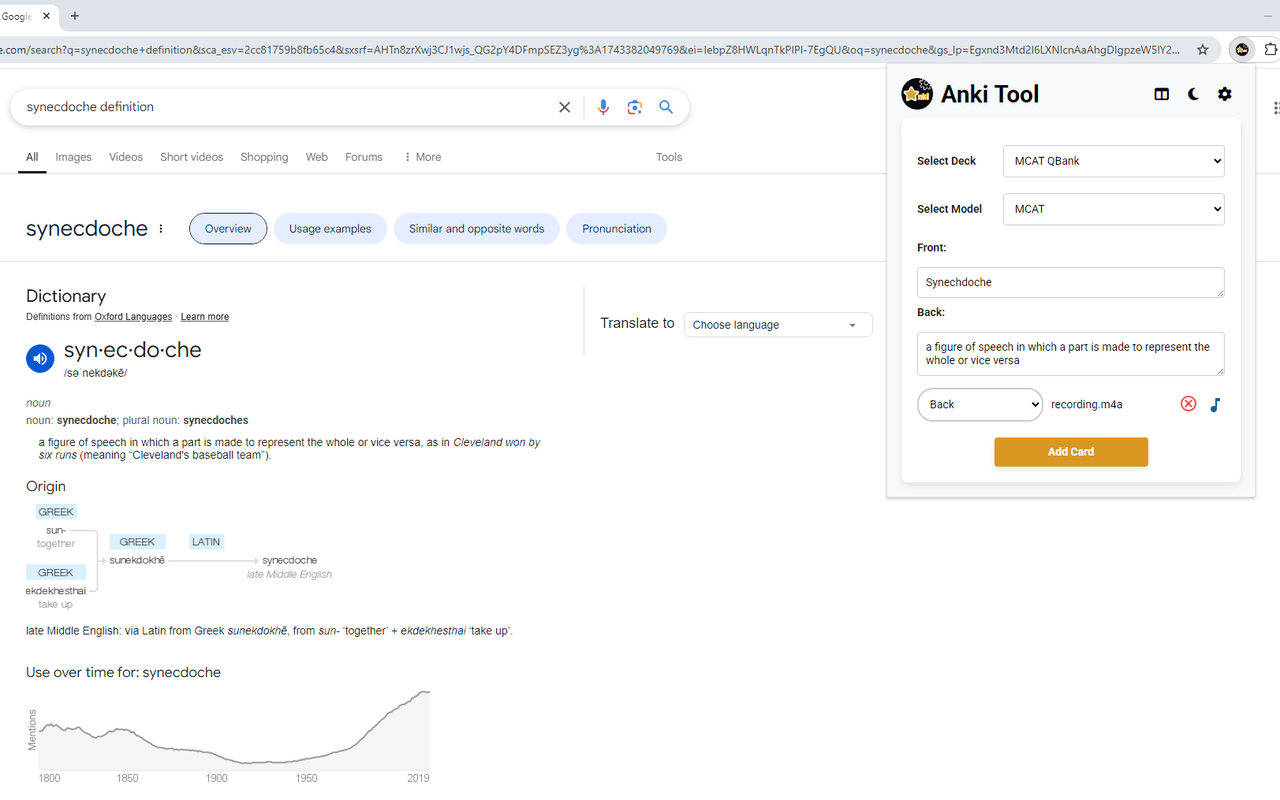Play the recording.m4a music note icon
The image size is (1280, 800).
click(x=1215, y=405)
